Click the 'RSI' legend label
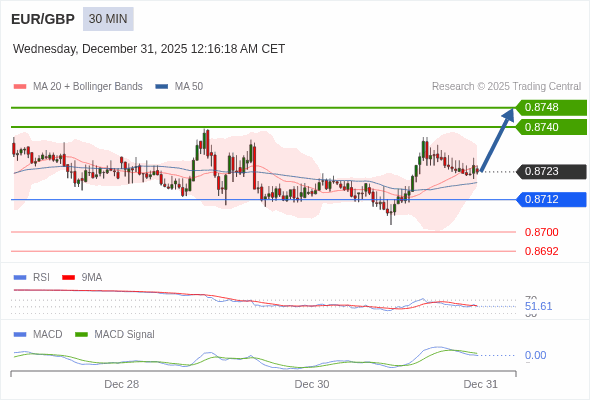The image size is (590, 400). click(41, 278)
